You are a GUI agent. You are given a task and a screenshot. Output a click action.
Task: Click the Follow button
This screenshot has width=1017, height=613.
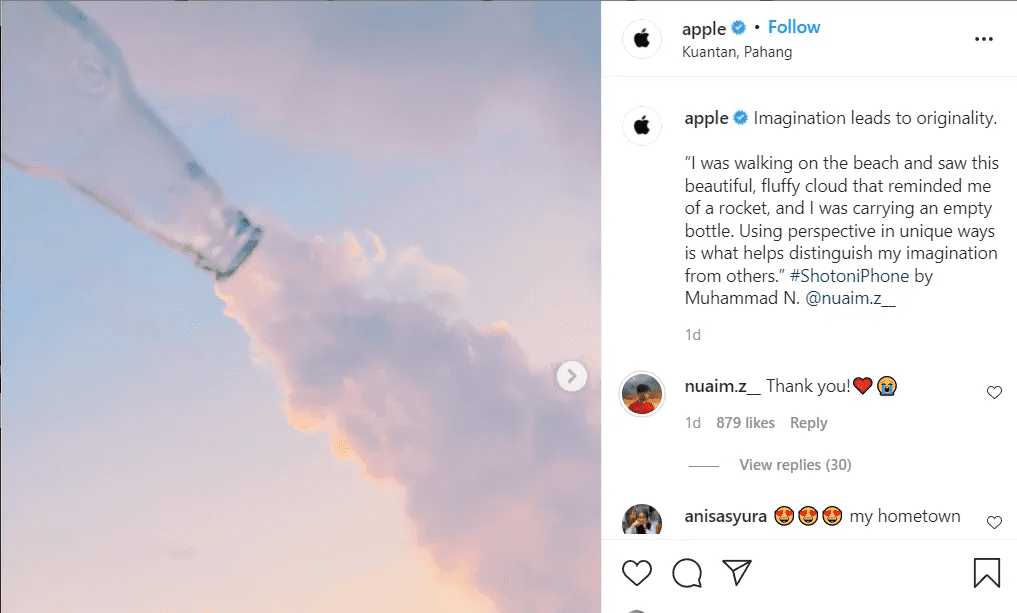pos(794,27)
